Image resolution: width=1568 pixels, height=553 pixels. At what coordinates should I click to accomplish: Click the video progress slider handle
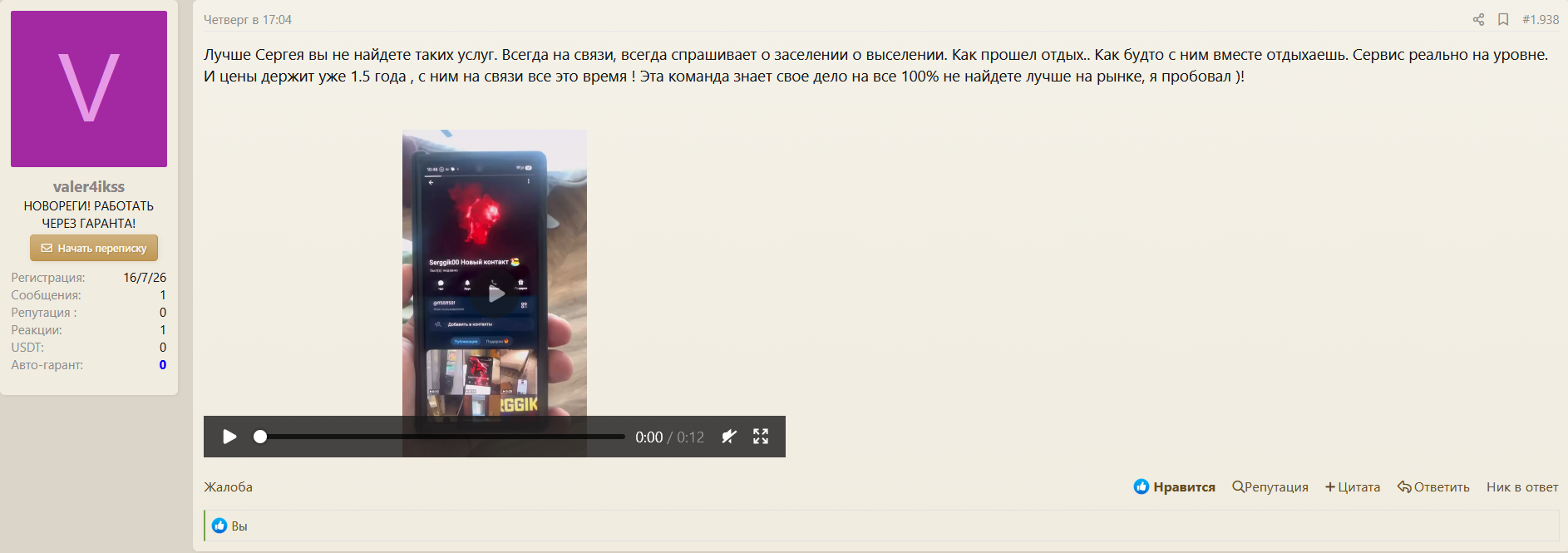260,437
